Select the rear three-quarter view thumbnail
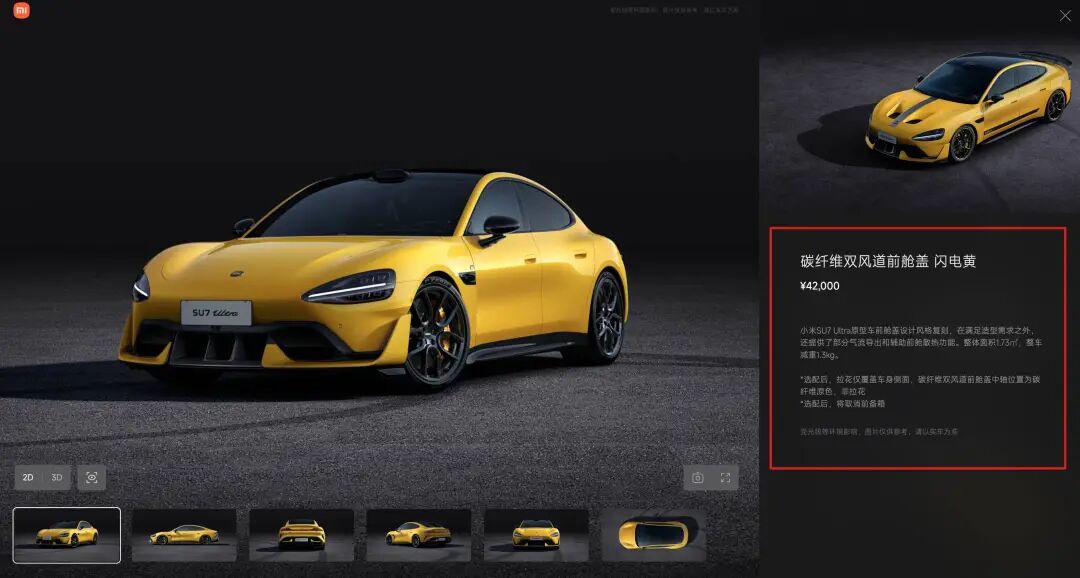Screen dimensions: 1080x578 [x=419, y=535]
